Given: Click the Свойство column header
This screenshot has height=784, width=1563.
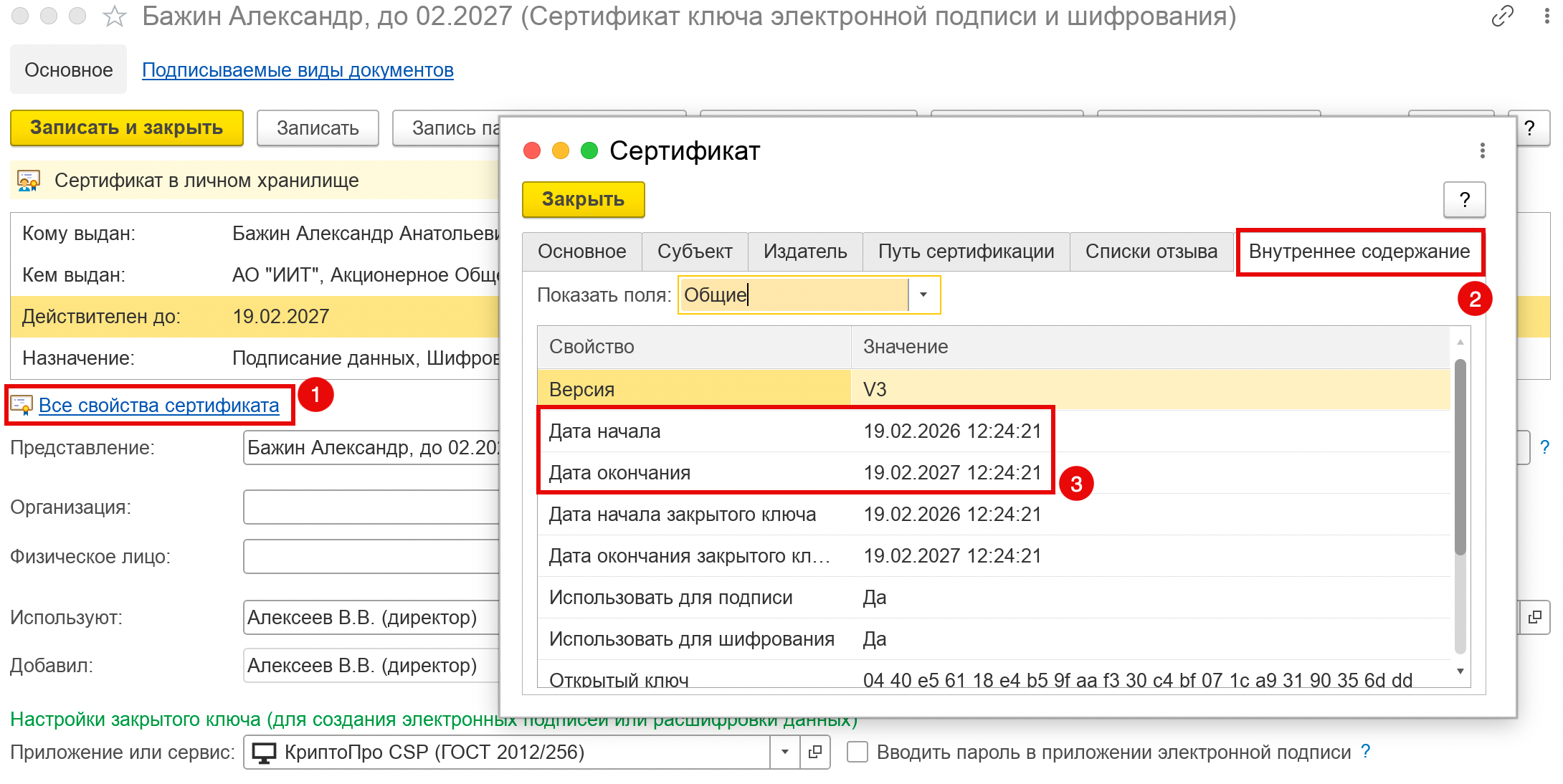Looking at the screenshot, I should (x=694, y=347).
